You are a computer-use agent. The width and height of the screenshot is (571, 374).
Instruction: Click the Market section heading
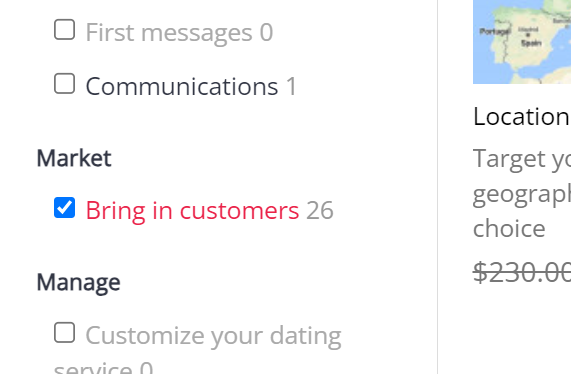pyautogui.click(x=74, y=158)
